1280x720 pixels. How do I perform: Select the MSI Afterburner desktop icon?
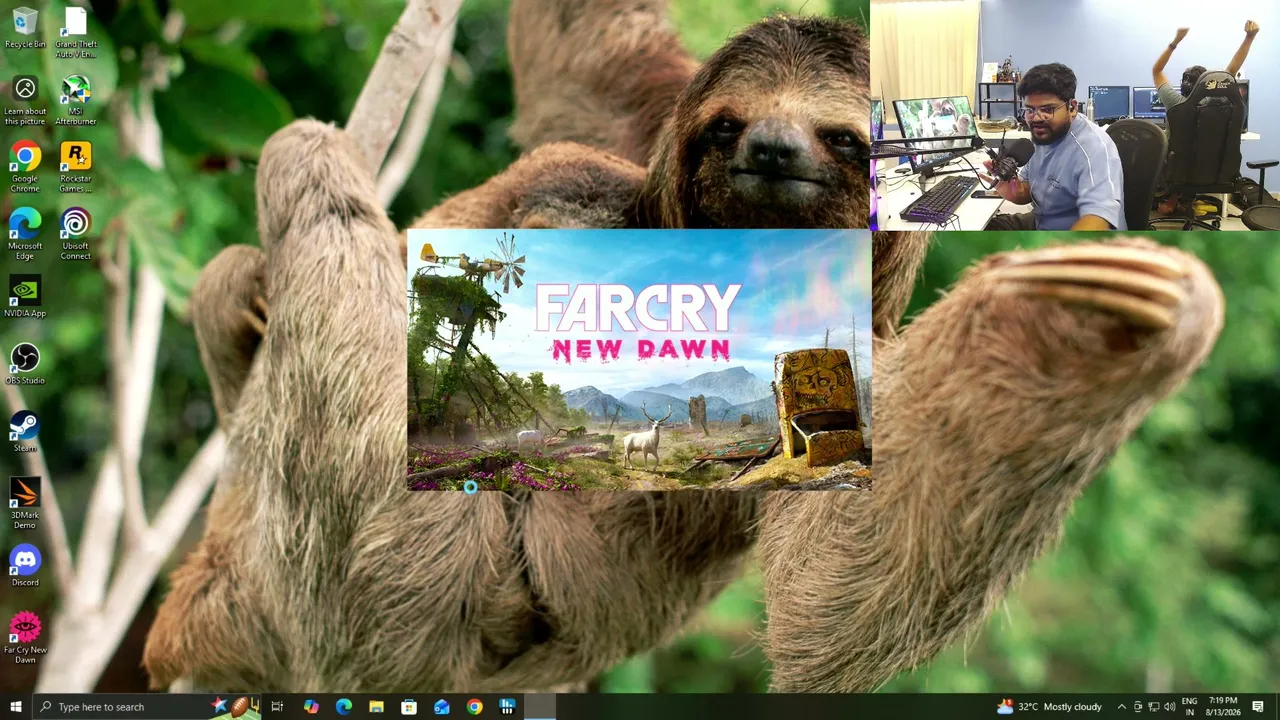(x=76, y=100)
